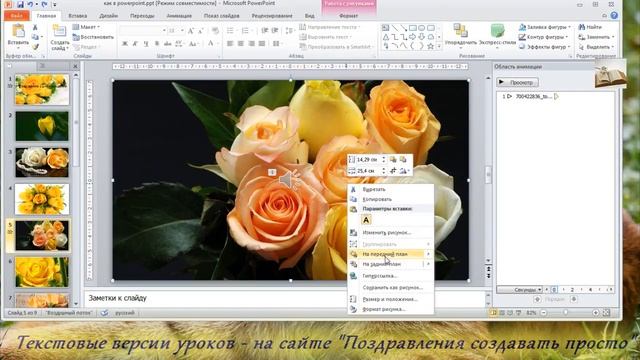The height and width of the screenshot is (360, 640).
Task: Click the Заметки к слайду notes field
Action: 285,298
